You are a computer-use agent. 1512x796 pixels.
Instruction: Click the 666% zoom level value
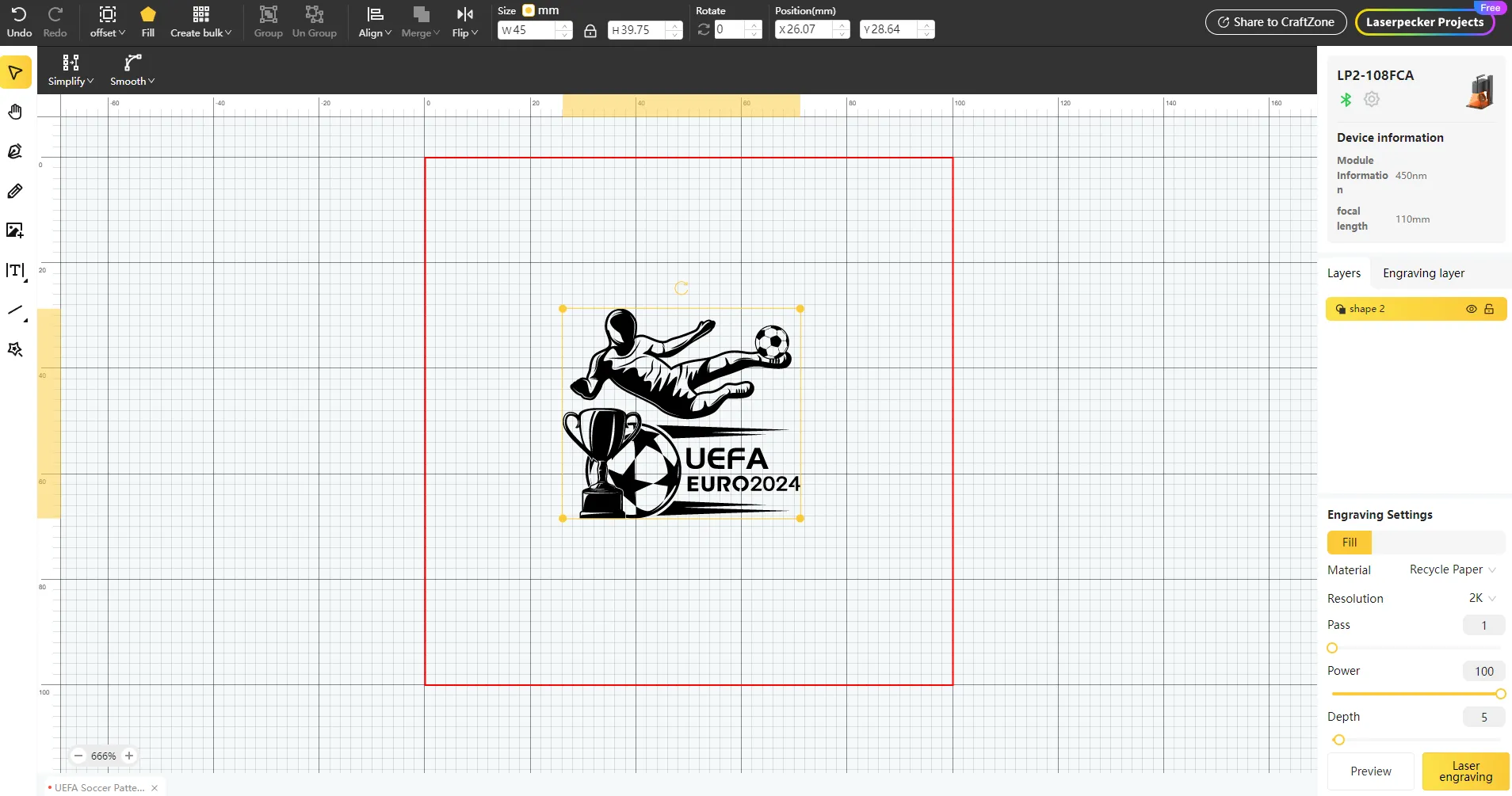[104, 756]
